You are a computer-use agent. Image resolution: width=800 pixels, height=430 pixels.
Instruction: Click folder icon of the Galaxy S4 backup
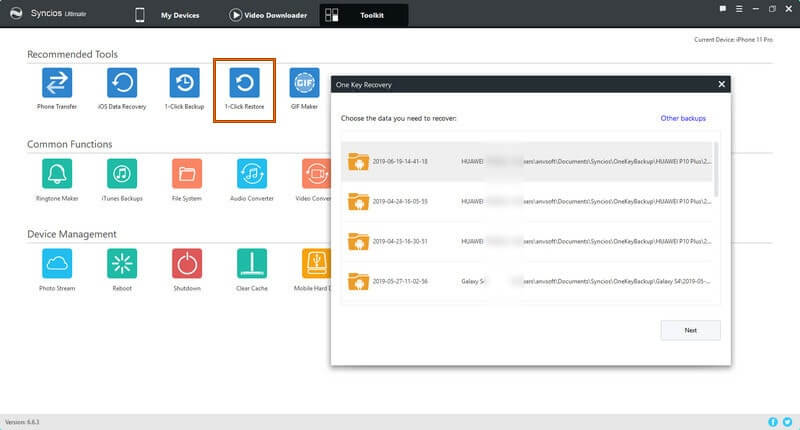(x=358, y=282)
